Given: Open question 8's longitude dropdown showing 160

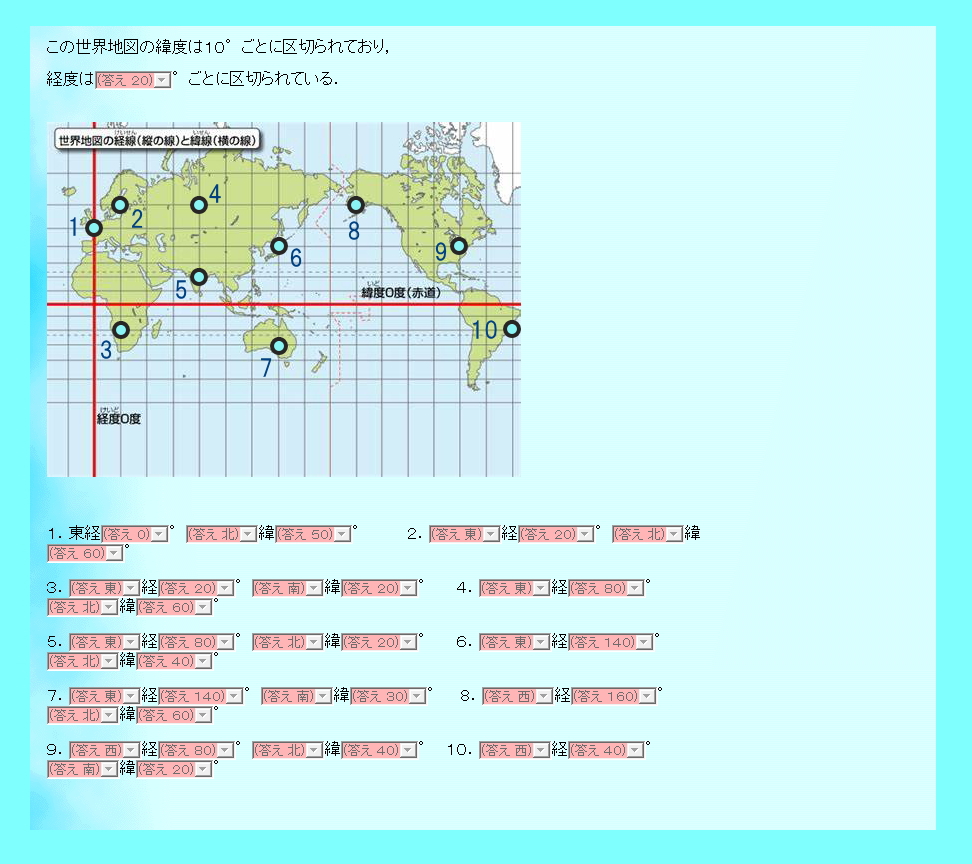Looking at the screenshot, I should [x=613, y=696].
